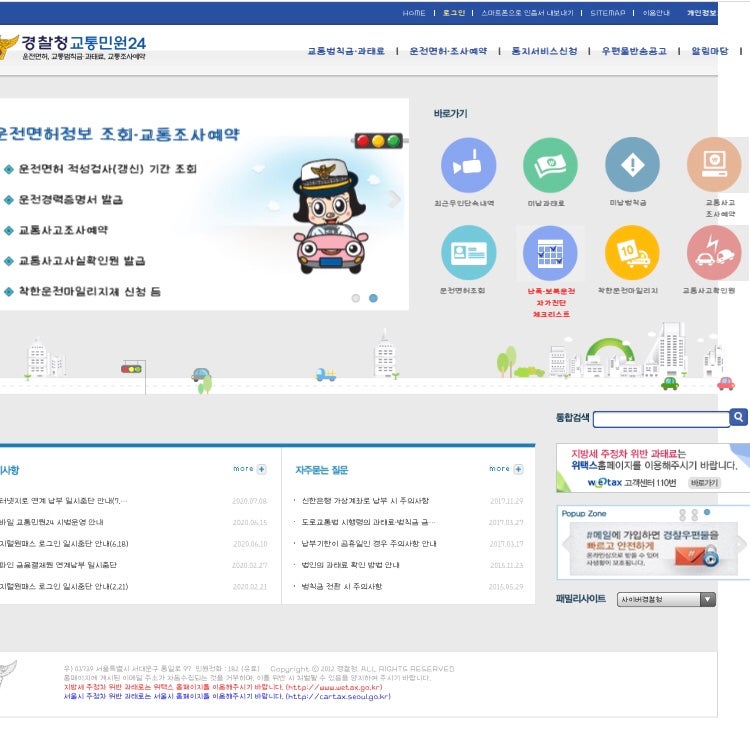
Task: Open FAQ '납부기한이 공휴일인 경우 주의사항 안내'
Action: 369,544
